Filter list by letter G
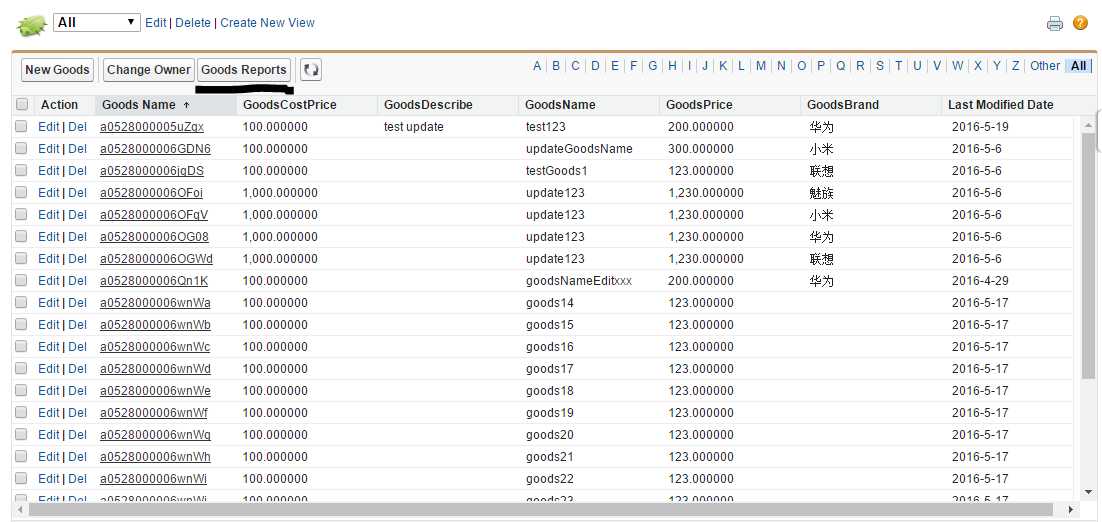 653,66
